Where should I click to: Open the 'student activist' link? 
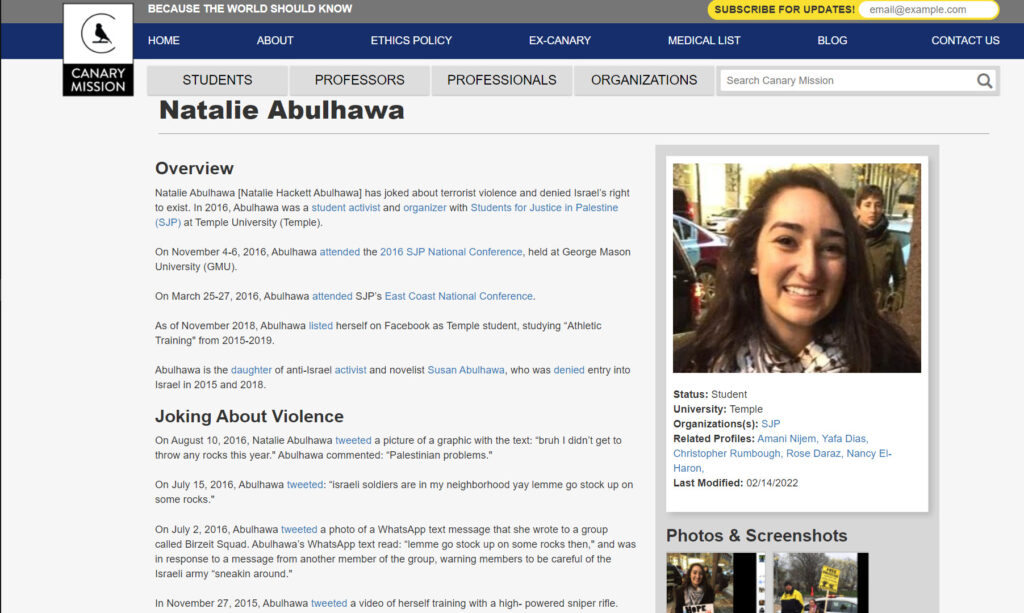click(345, 208)
